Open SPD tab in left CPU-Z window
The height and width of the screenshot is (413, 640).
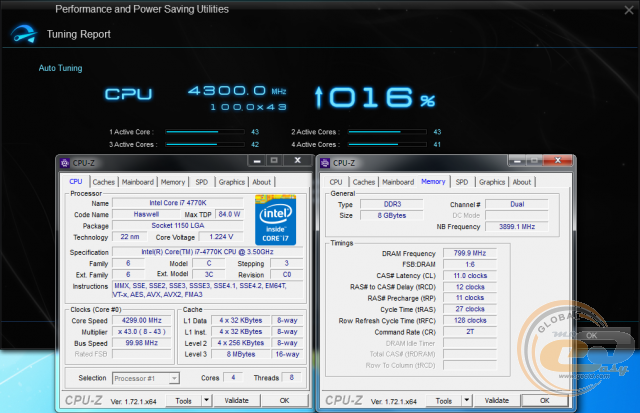[x=202, y=182]
